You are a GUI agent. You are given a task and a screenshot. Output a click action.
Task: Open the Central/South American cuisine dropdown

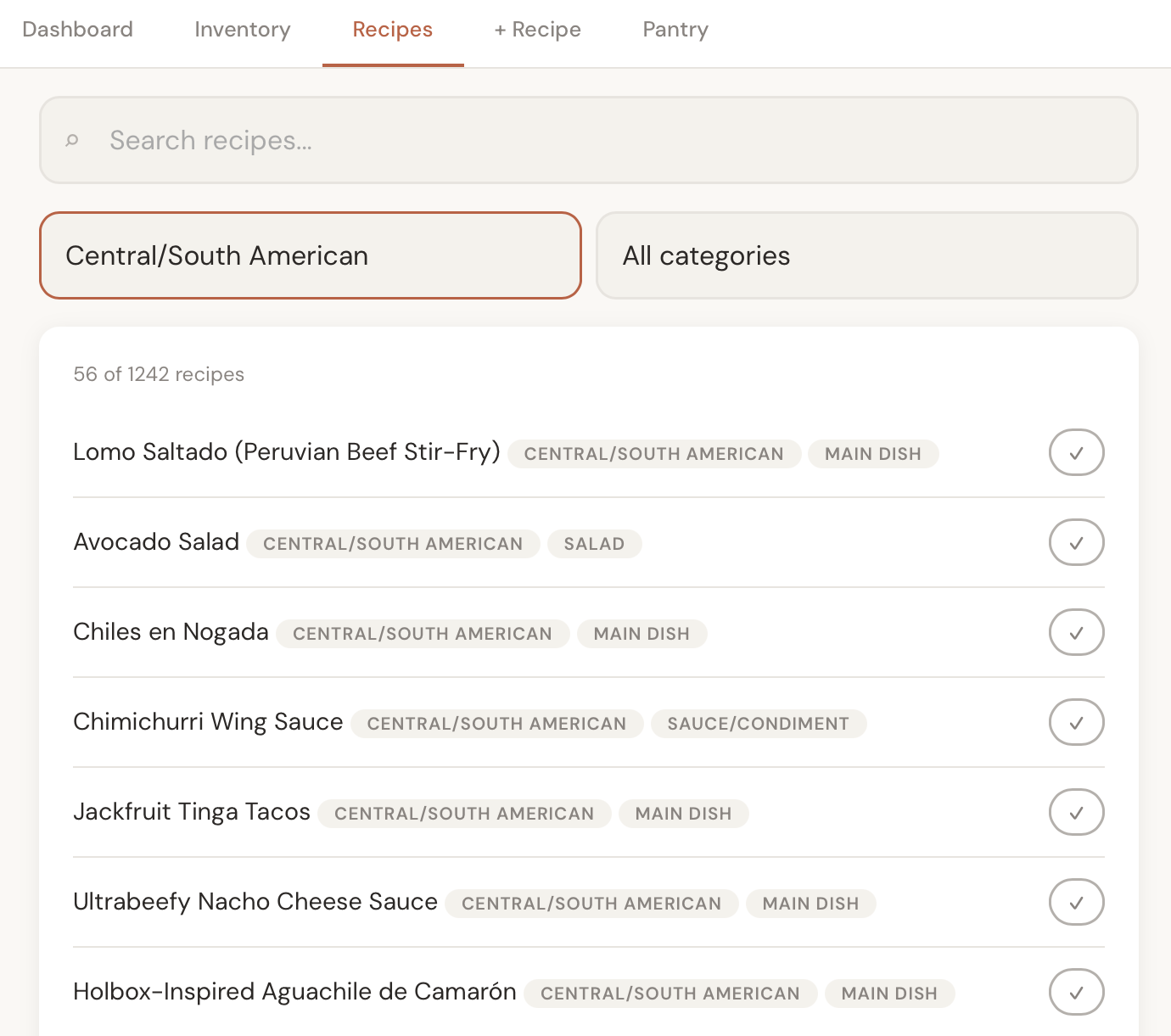click(311, 255)
